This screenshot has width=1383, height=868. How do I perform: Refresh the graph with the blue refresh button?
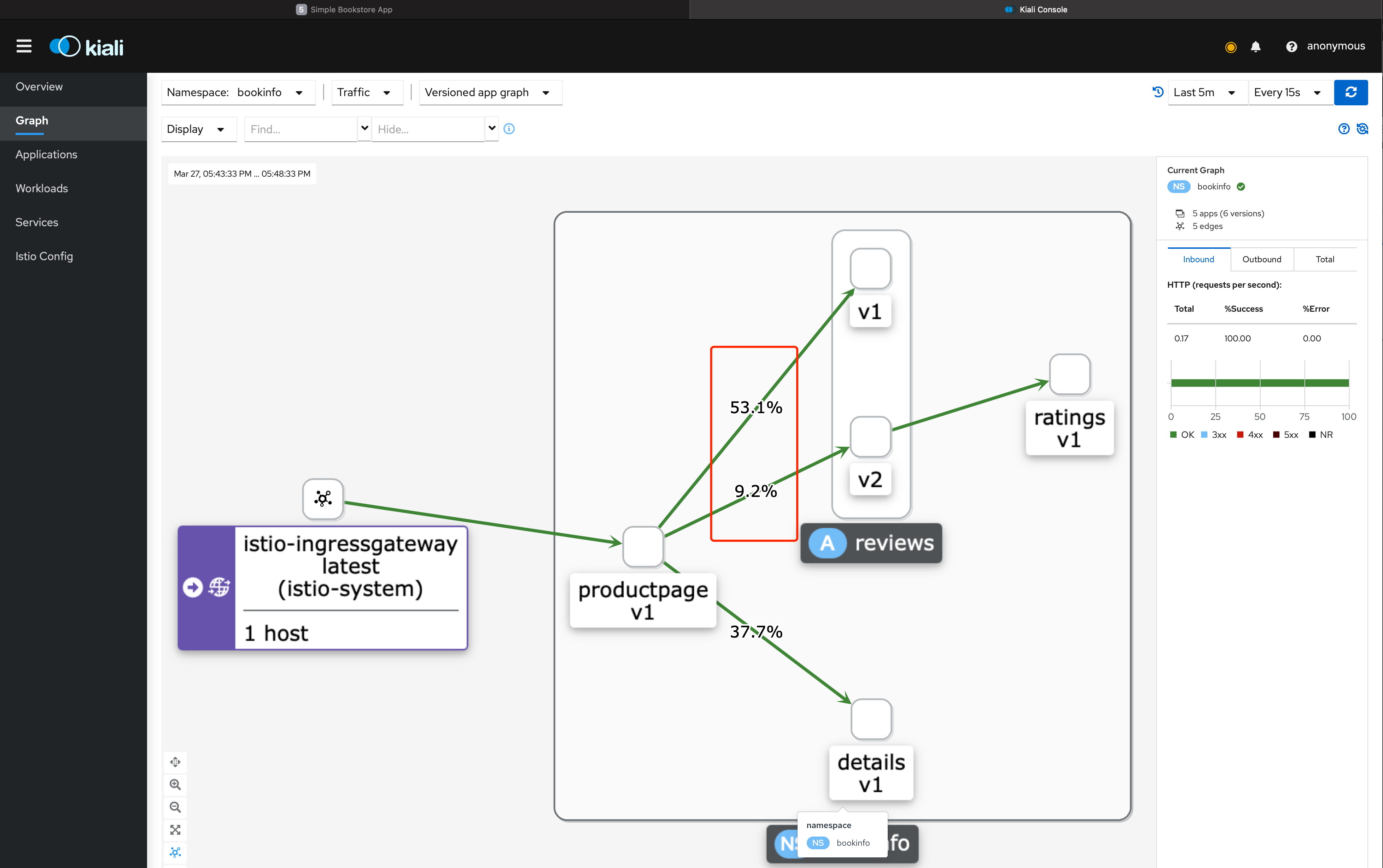pos(1351,92)
